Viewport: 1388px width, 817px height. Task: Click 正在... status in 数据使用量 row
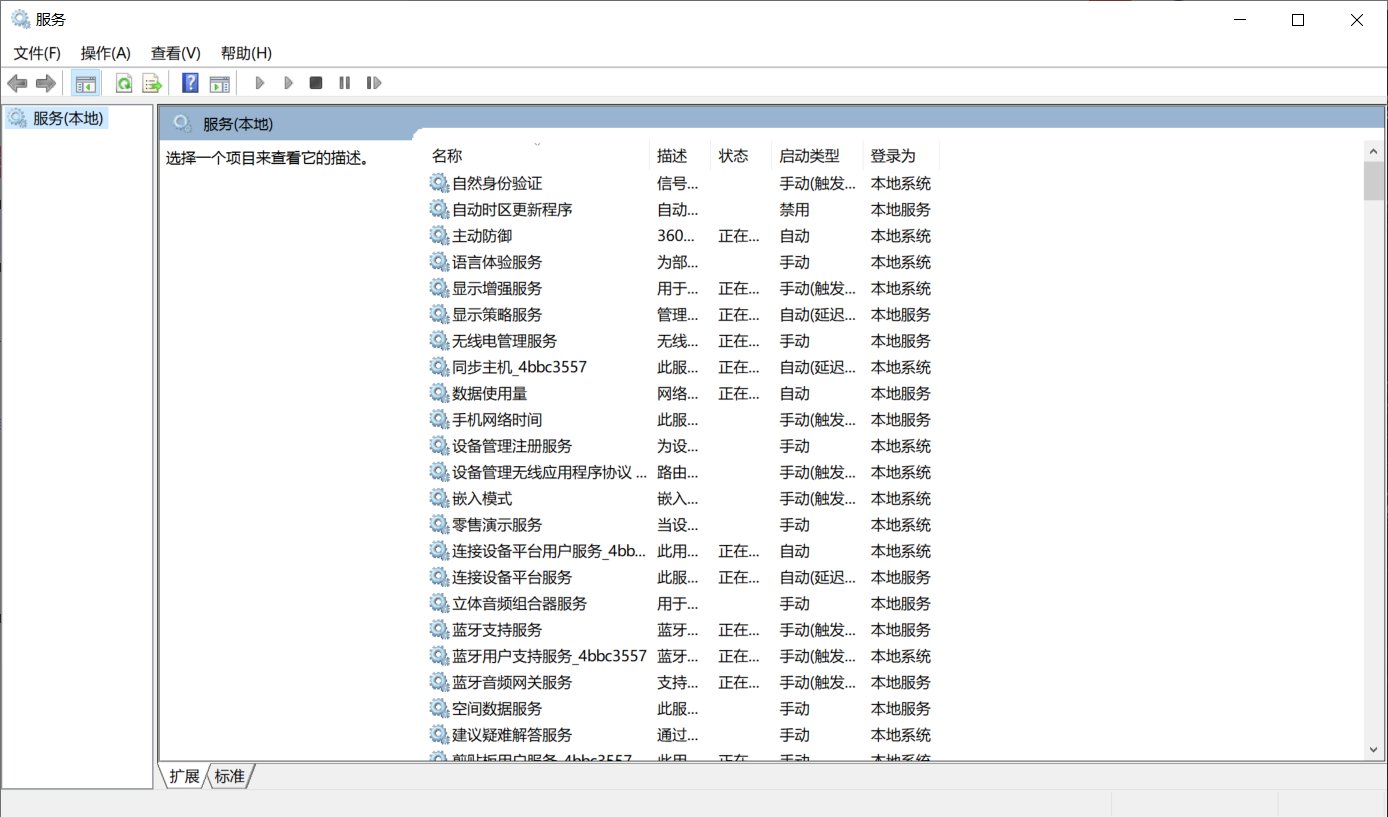(739, 393)
